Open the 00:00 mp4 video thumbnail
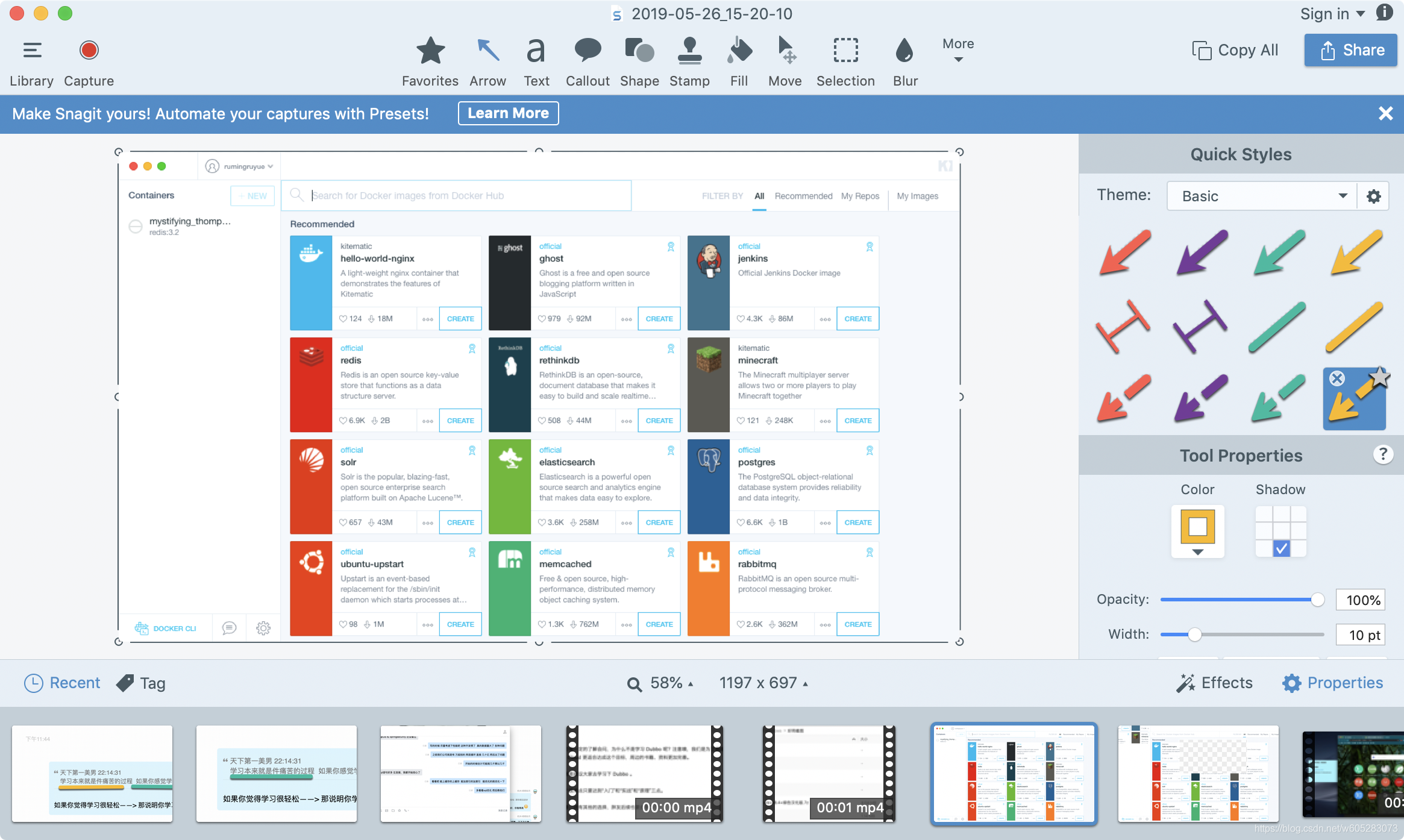Image resolution: width=1404 pixels, height=840 pixels. (644, 774)
